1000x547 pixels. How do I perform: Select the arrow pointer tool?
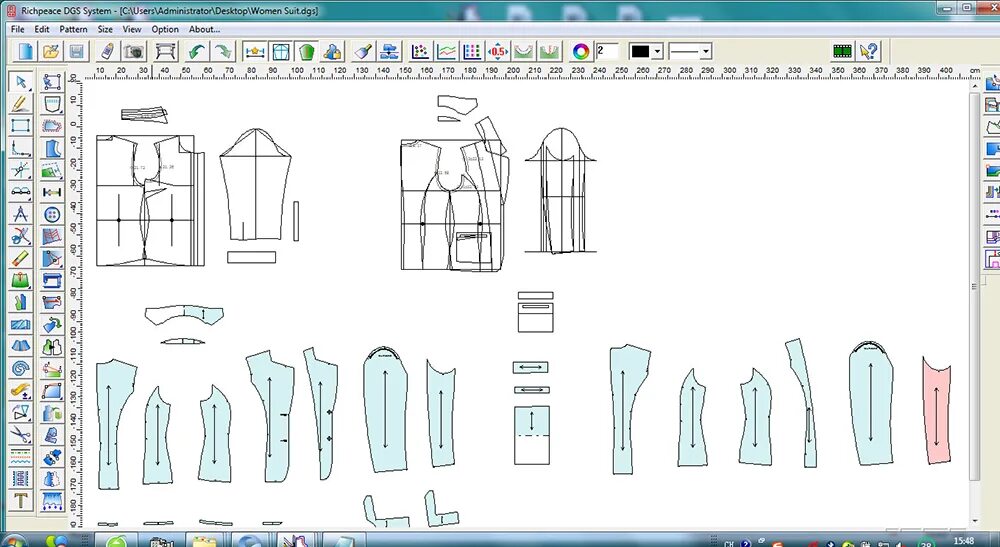coord(20,82)
